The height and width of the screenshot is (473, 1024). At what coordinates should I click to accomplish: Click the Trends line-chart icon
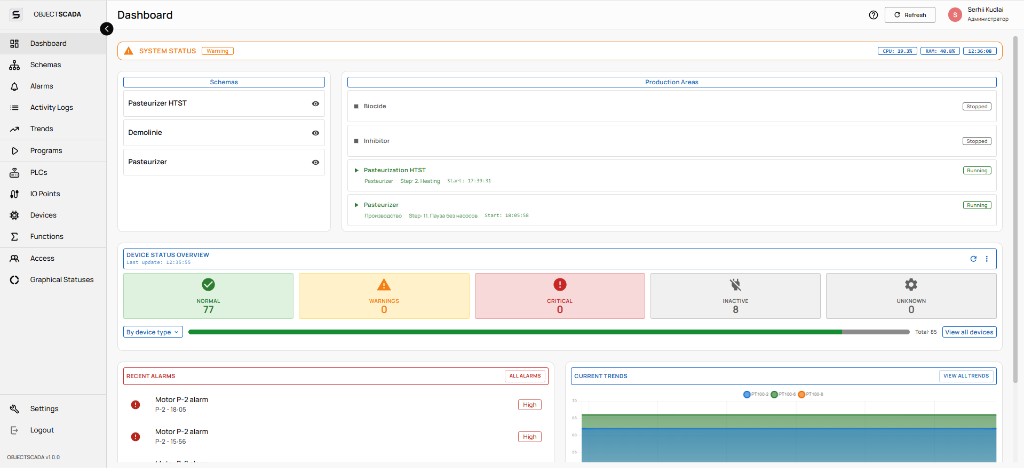[x=14, y=129]
